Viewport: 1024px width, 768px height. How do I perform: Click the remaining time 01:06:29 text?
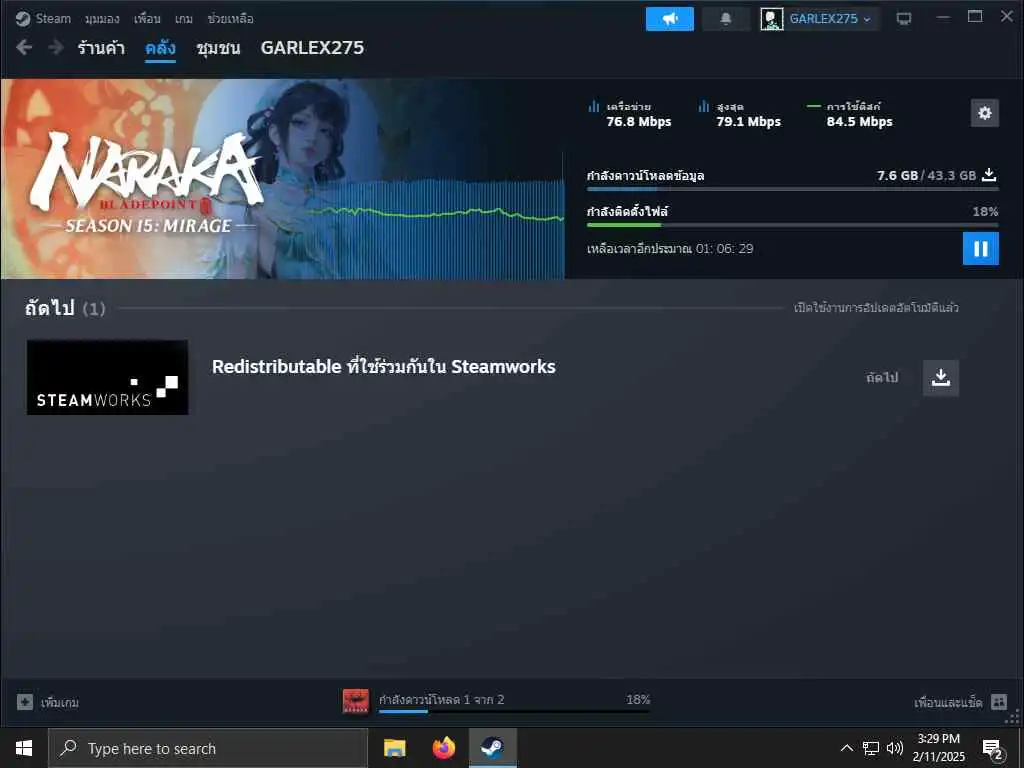[670, 249]
